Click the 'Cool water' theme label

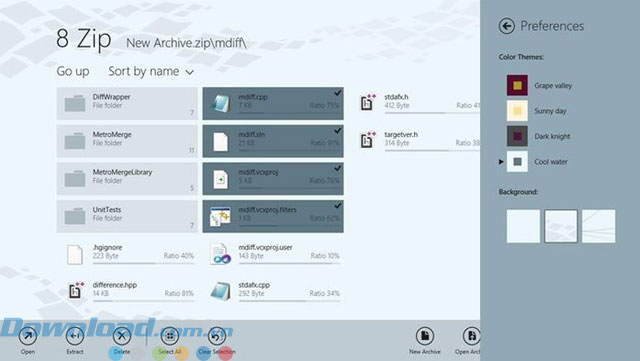(551, 162)
